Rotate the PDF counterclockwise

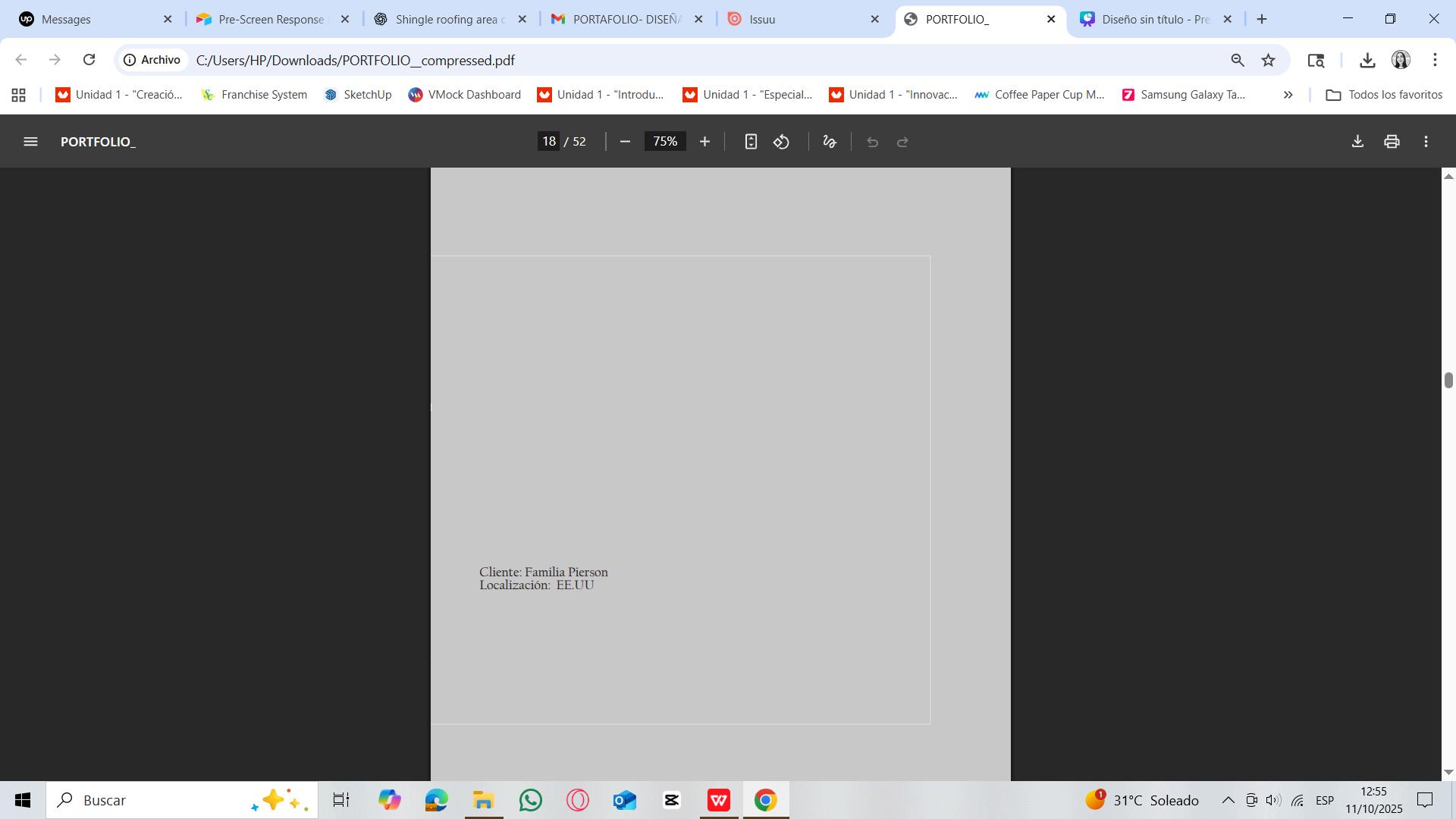782,142
